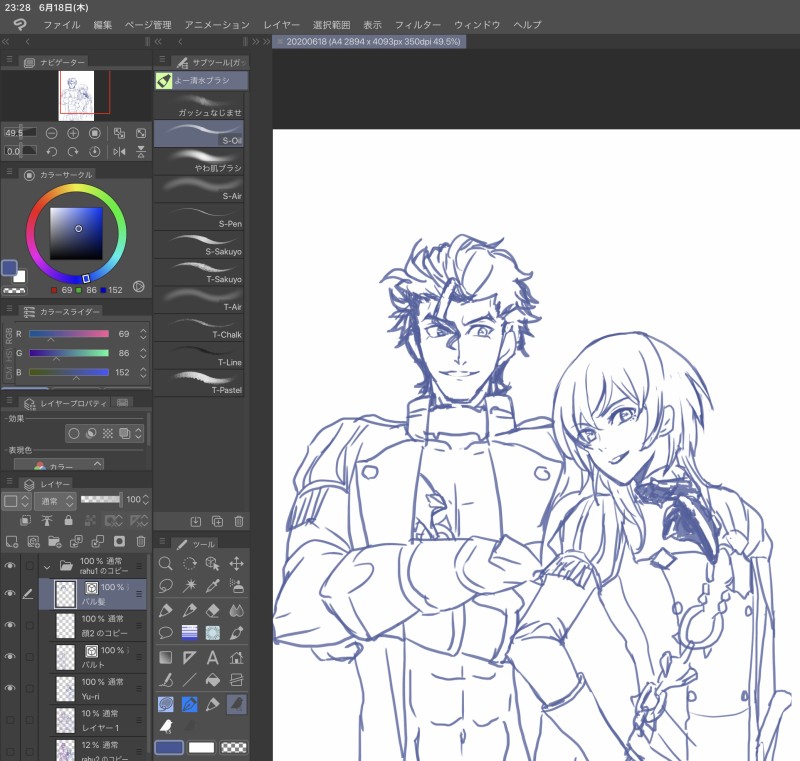Switch to the 20200618 canvas tab
Image resolution: width=800 pixels, height=761 pixels.
(x=369, y=41)
